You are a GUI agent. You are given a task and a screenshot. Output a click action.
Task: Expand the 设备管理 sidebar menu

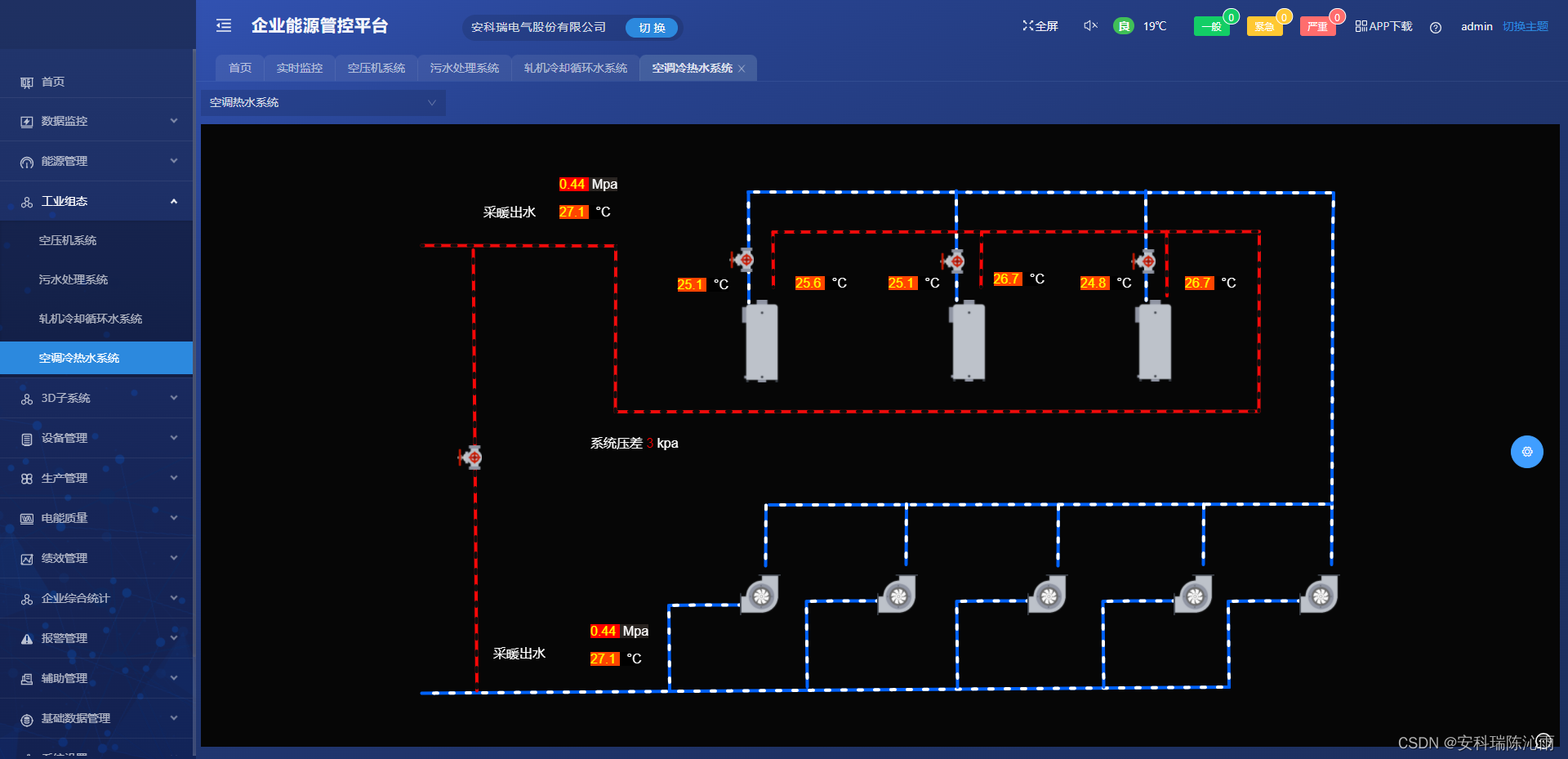click(96, 438)
